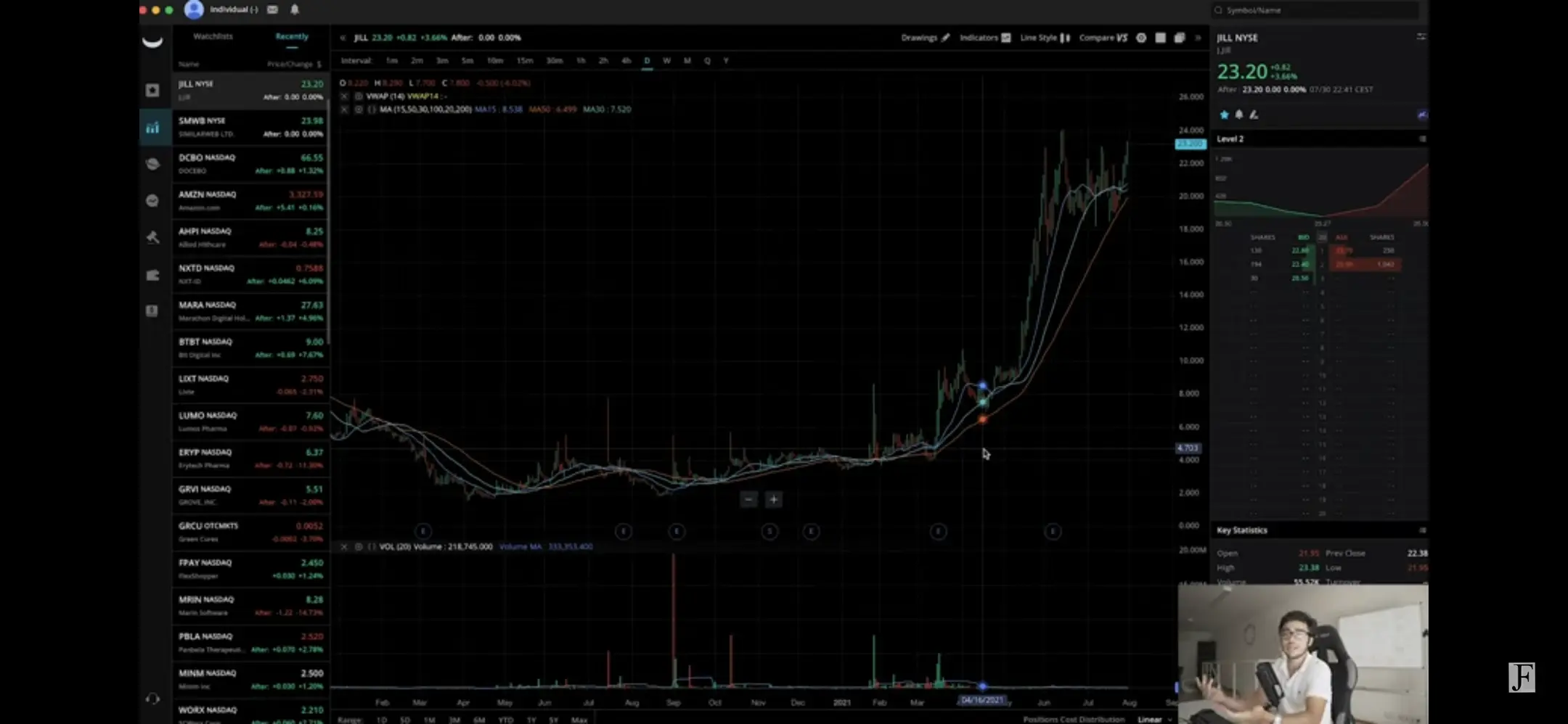Open Positions Cost Distribution

(x=1074, y=720)
